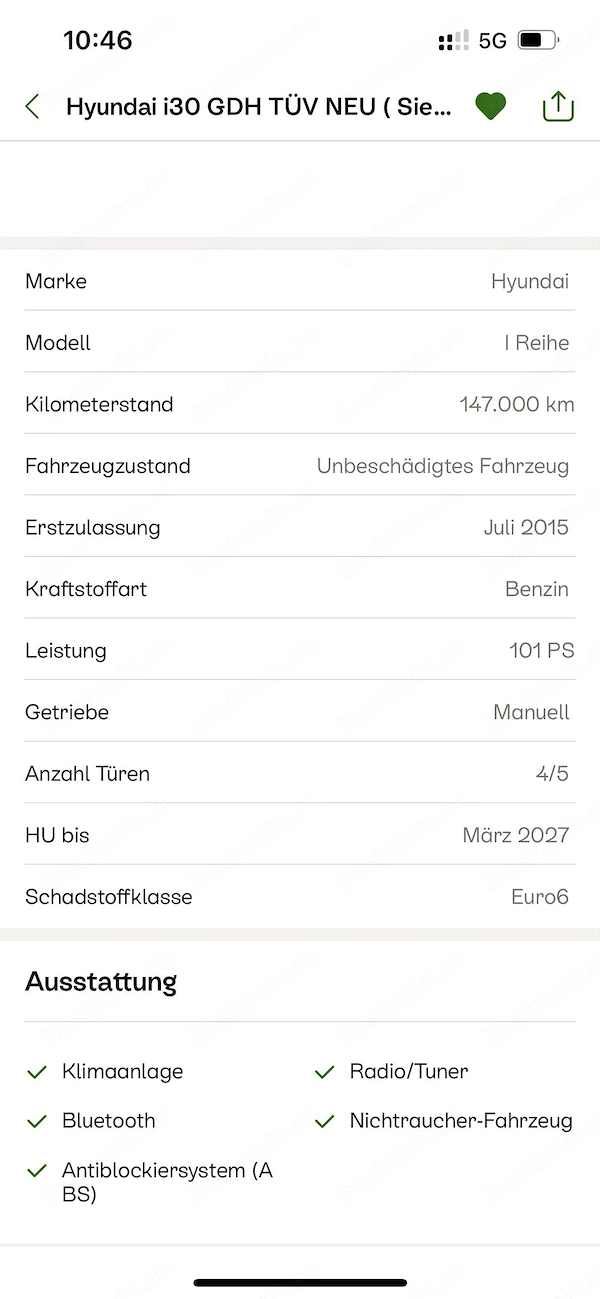Tap the Radio/Tuner checkmark icon
The image size is (600, 1299).
[324, 1072]
